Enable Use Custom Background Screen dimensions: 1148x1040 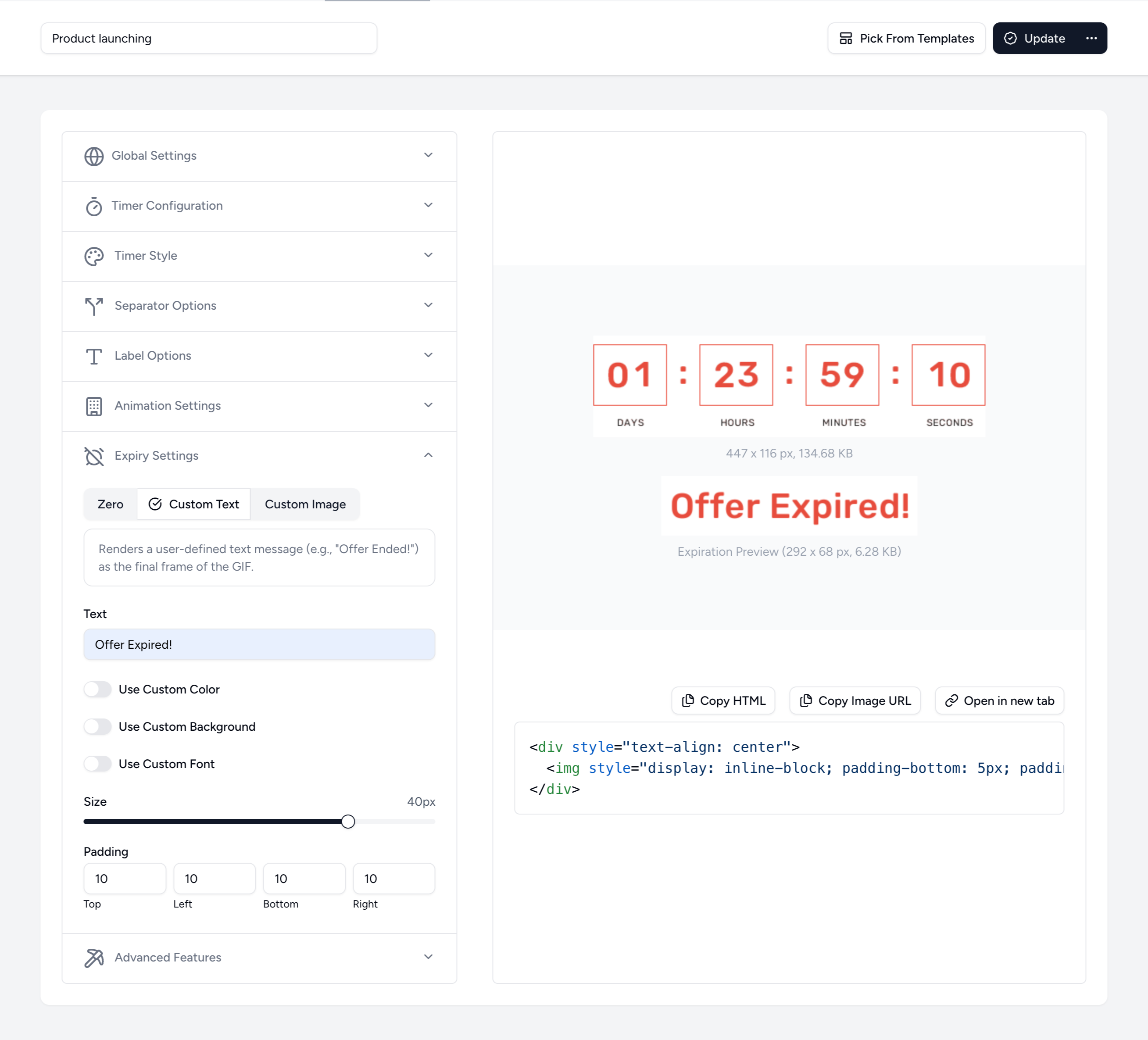[97, 727]
